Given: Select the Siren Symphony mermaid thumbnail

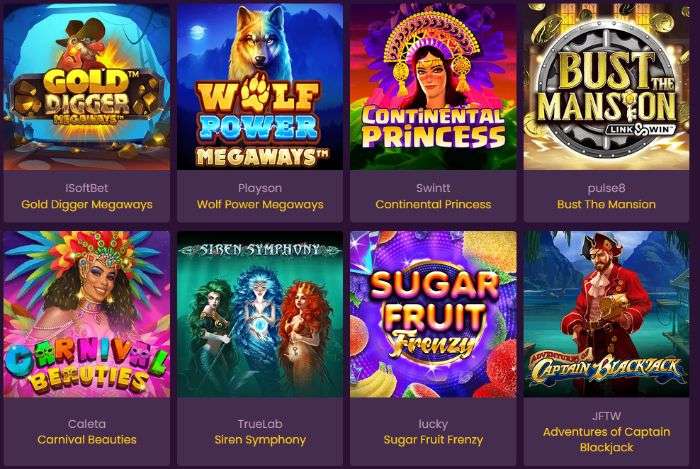Looking at the screenshot, I should point(260,314).
